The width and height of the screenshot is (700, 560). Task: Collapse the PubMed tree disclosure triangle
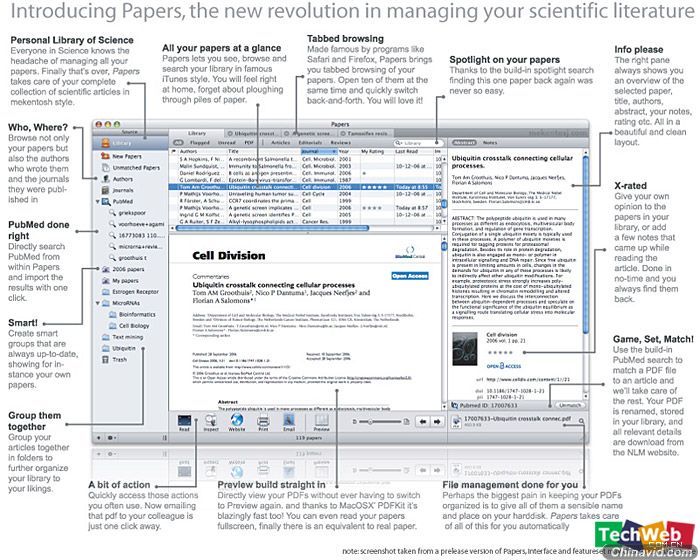(97, 202)
